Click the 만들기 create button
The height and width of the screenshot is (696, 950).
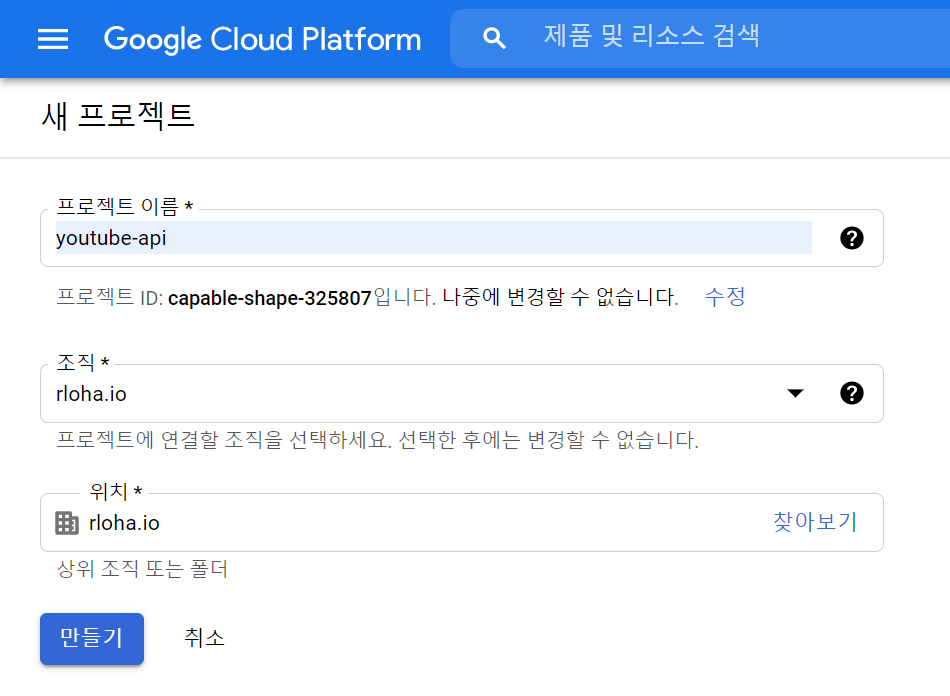pos(92,638)
